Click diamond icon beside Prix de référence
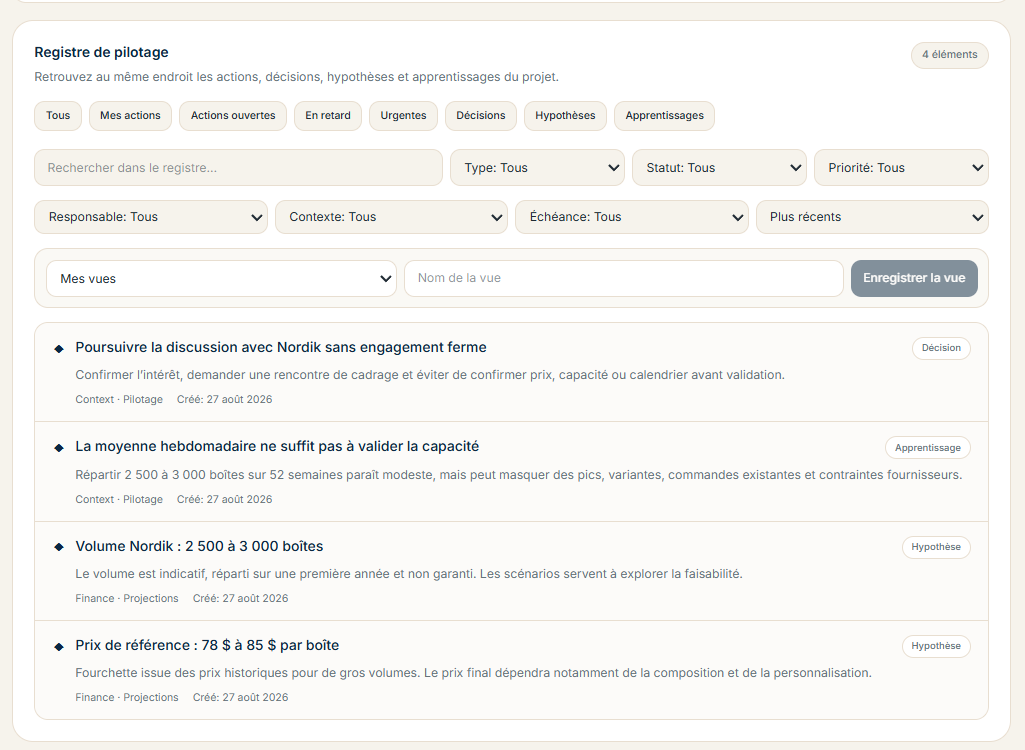Screen dimensions: 1025x750 [x=59, y=647]
